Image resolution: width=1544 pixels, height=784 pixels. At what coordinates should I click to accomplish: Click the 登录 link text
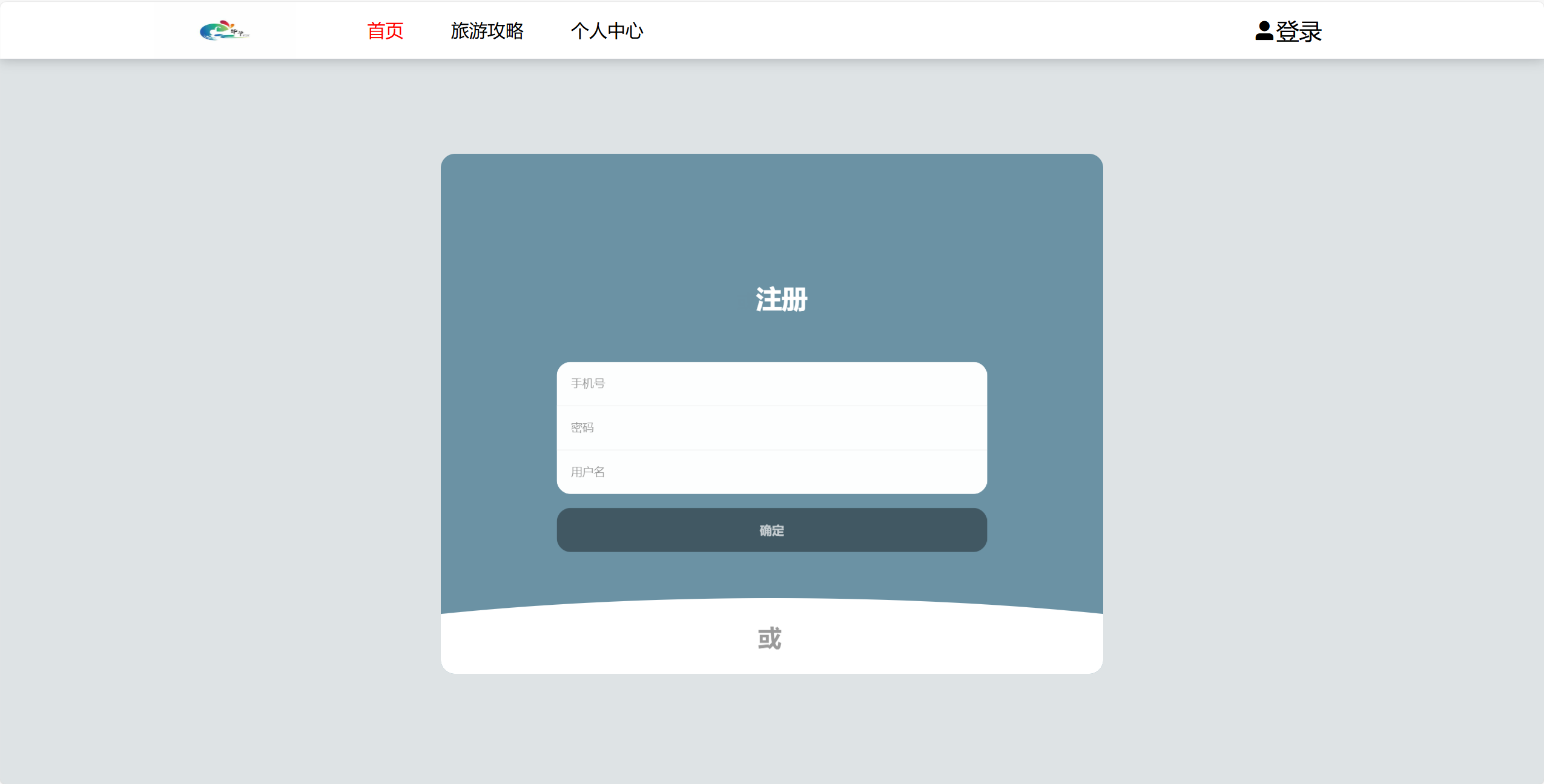pyautogui.click(x=1299, y=31)
